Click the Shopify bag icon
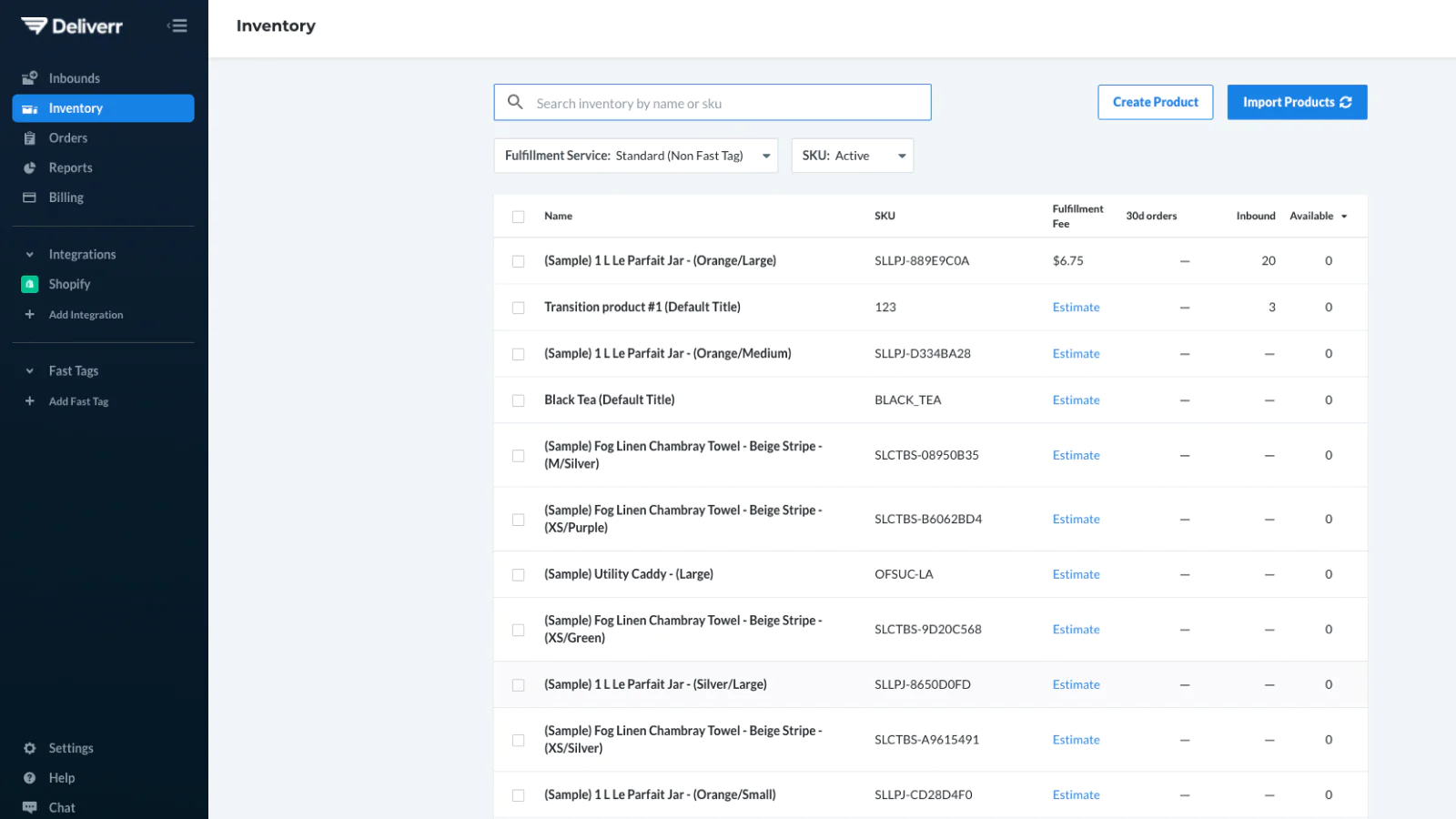Screen dimensions: 1456x819 [x=30, y=284]
